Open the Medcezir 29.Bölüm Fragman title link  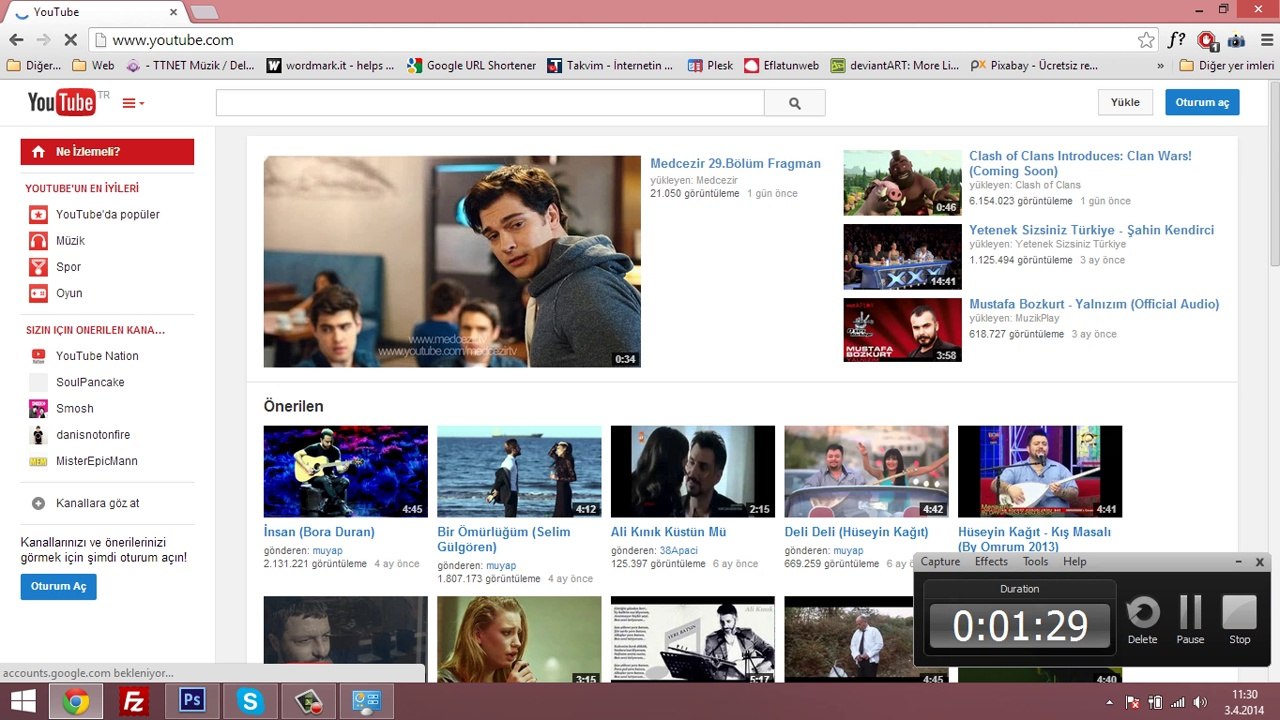(735, 164)
